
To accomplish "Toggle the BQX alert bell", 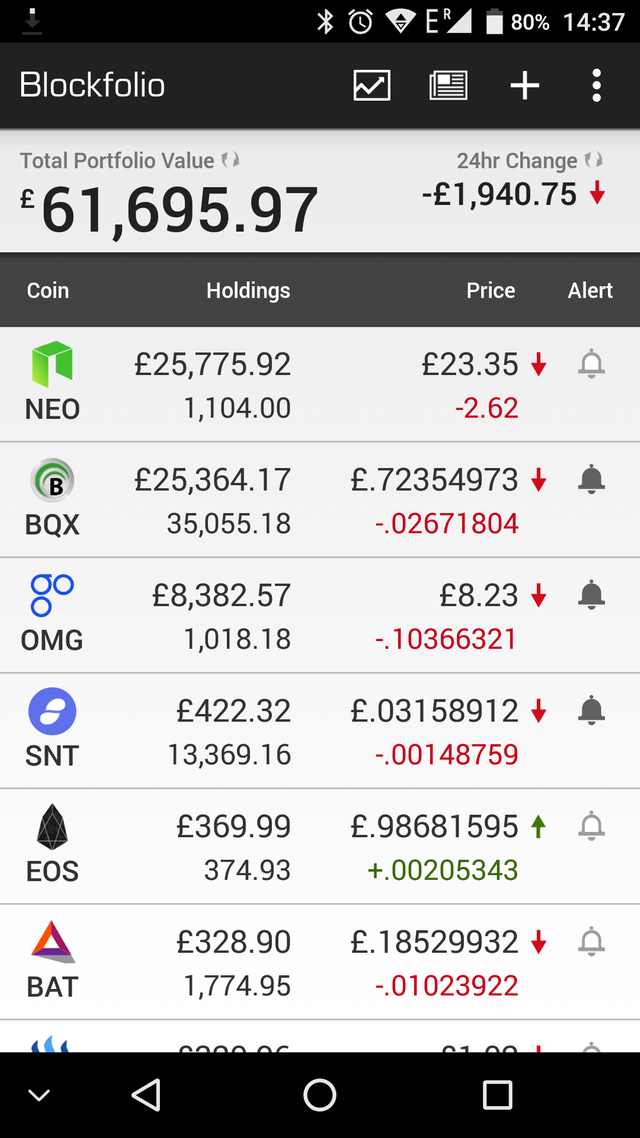I will pyautogui.click(x=592, y=481).
